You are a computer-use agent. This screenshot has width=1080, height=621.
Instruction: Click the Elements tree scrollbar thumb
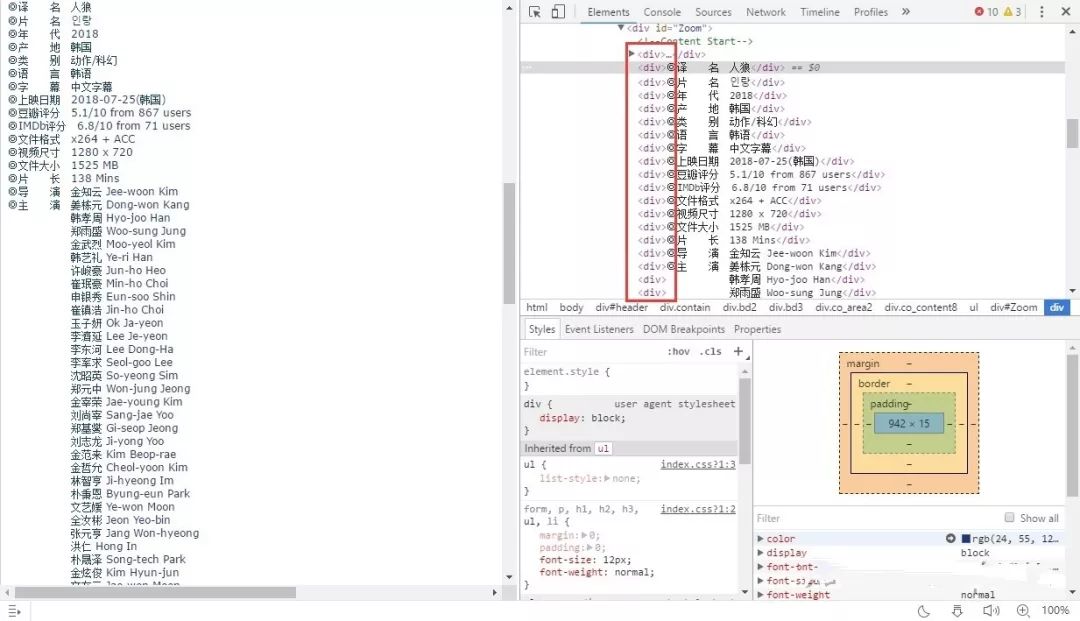[1072, 132]
